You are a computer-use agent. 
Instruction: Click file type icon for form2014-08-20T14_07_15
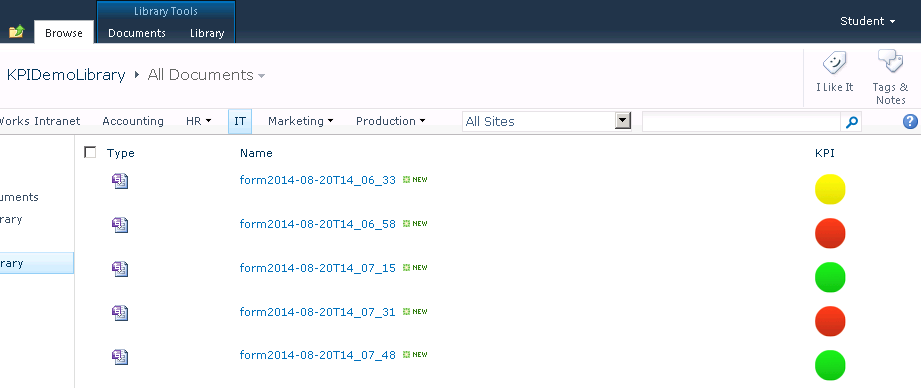pyautogui.click(x=120, y=269)
